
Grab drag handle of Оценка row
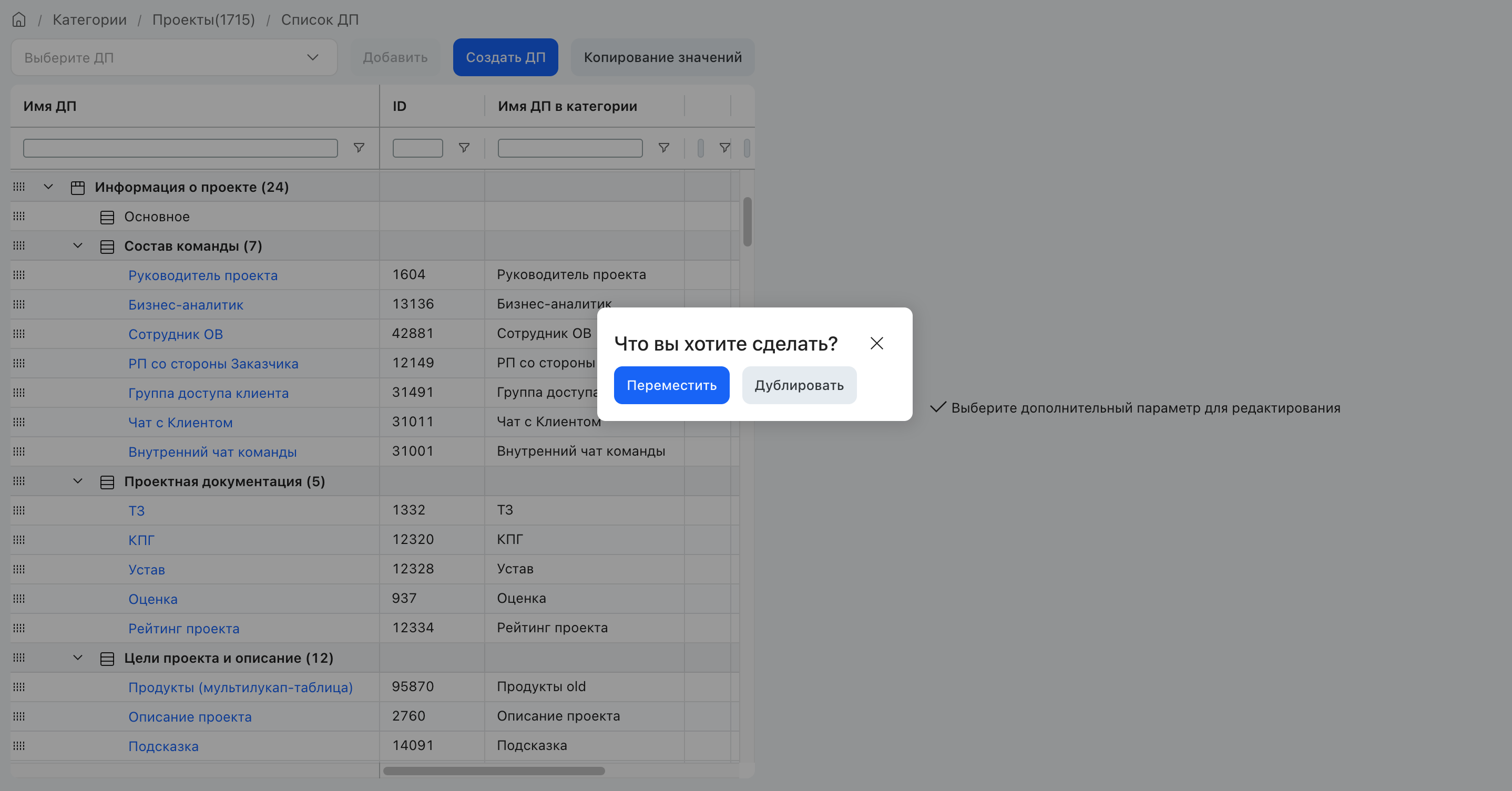[x=19, y=599]
